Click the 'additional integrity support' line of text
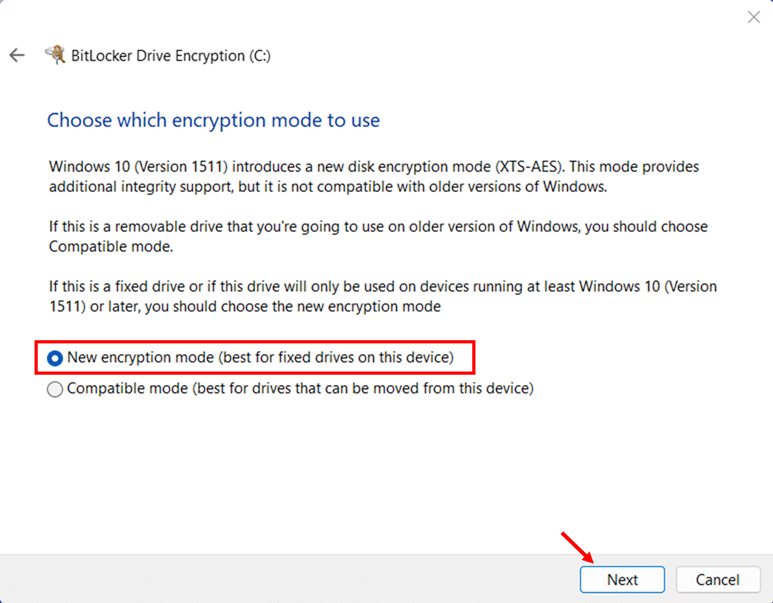Viewport: 773px width, 603px height. point(148,185)
